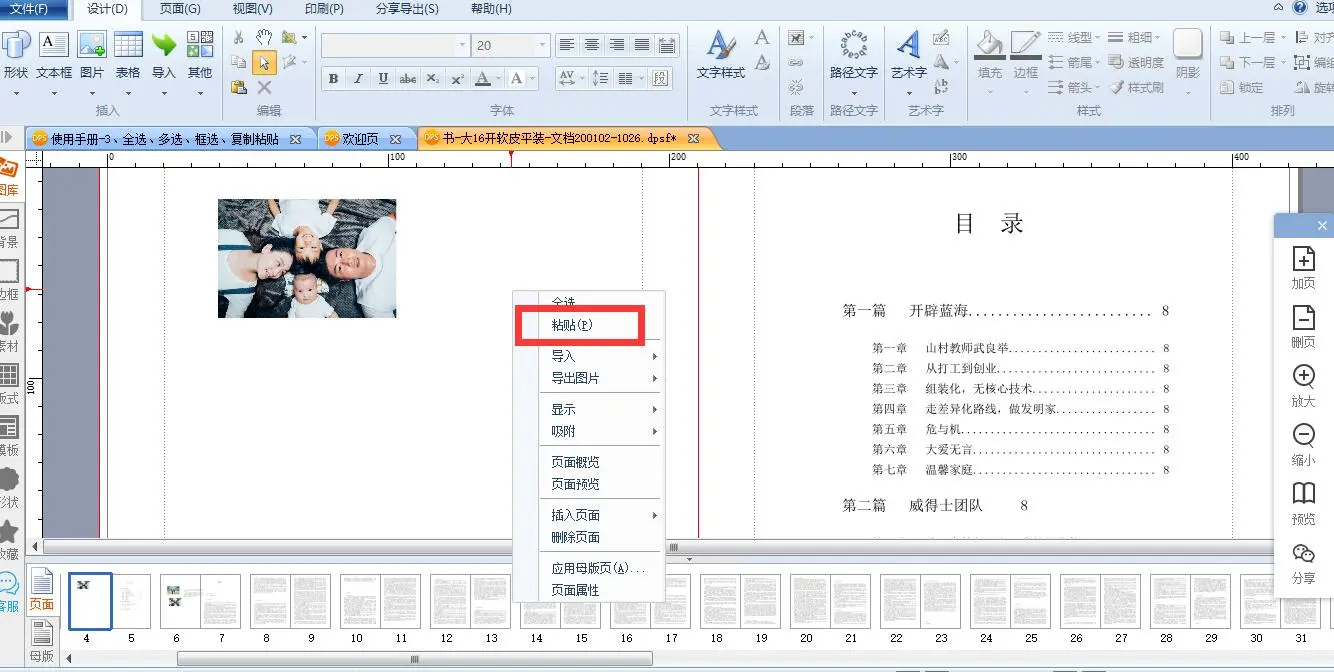Open the font size dropdown
The width and height of the screenshot is (1334, 672).
pos(542,45)
